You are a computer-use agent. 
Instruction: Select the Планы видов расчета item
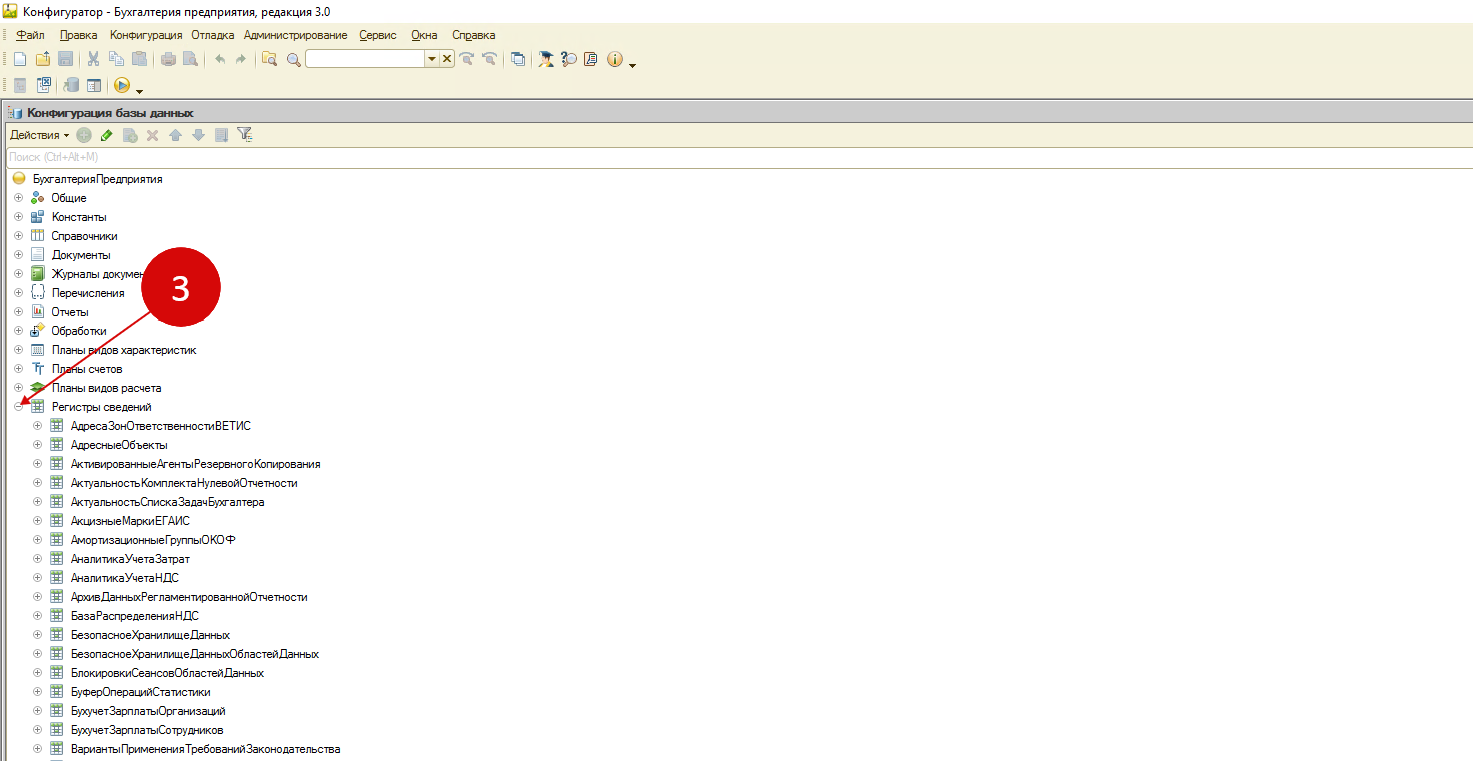coord(106,388)
